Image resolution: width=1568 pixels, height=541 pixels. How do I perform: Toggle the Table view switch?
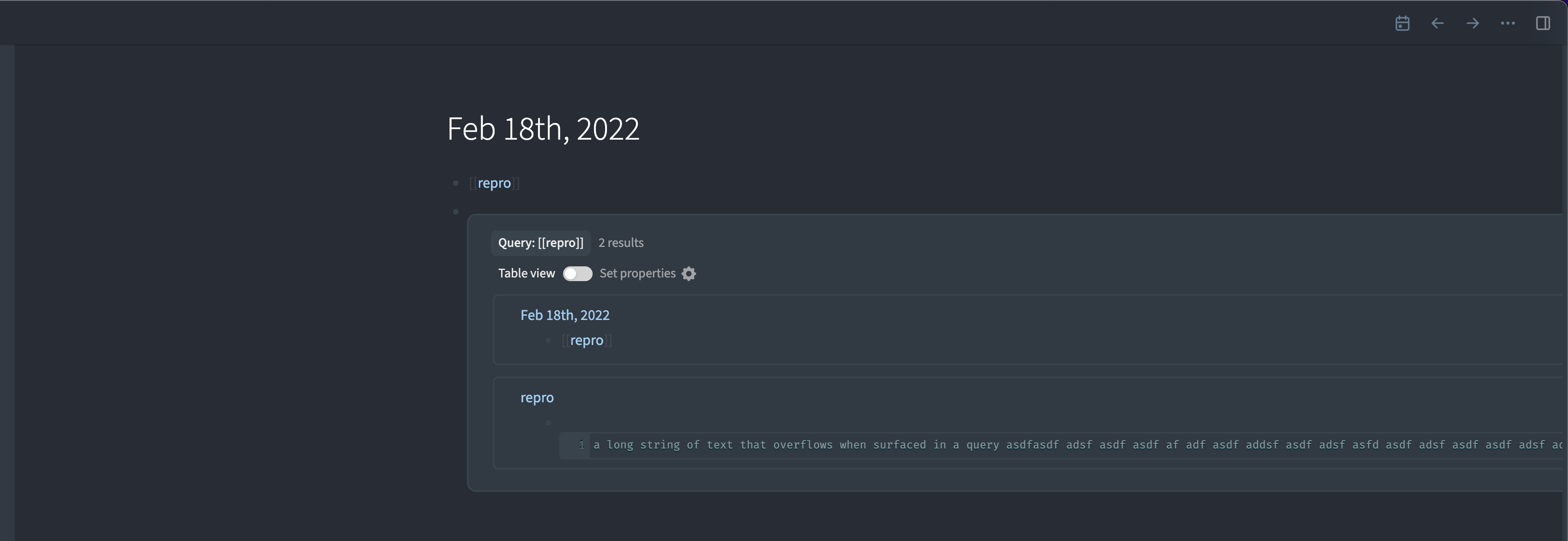coord(577,274)
